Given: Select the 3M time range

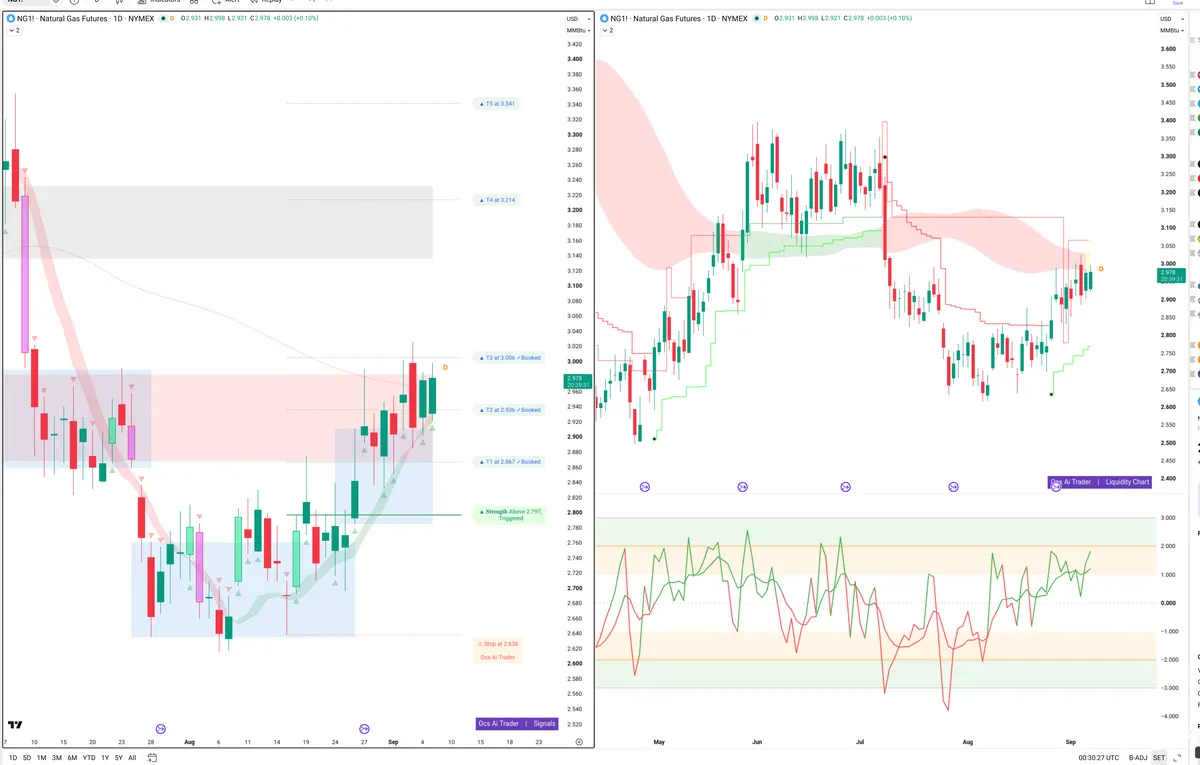Looking at the screenshot, I should tap(57, 757).
